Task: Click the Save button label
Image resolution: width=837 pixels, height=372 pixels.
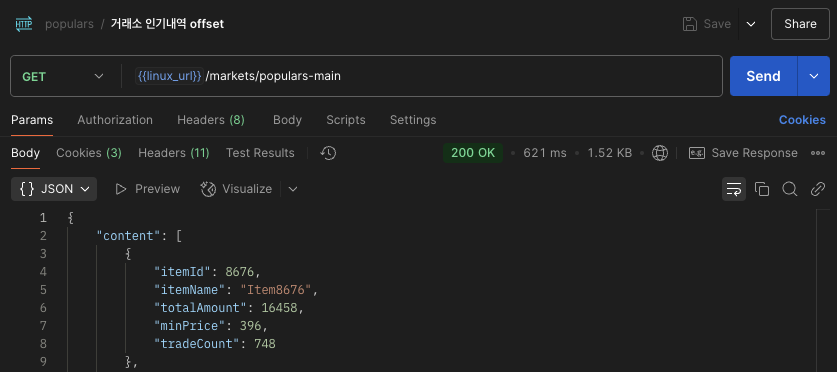Action: coord(717,24)
